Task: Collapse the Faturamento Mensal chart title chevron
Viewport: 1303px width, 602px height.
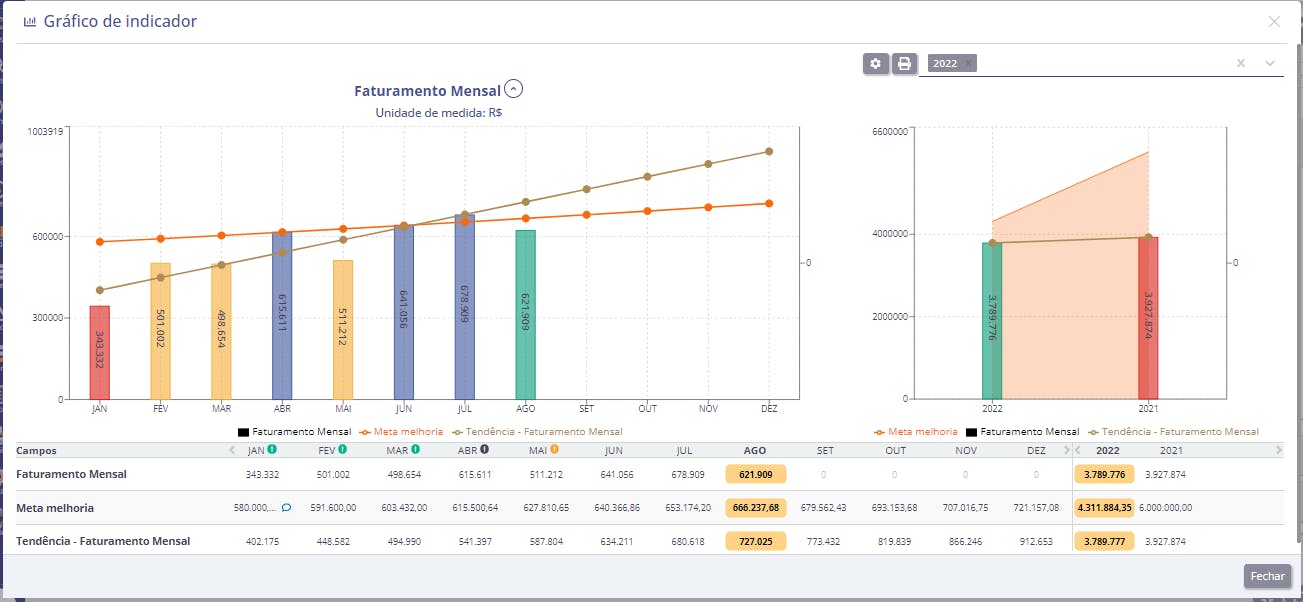Action: click(x=514, y=90)
